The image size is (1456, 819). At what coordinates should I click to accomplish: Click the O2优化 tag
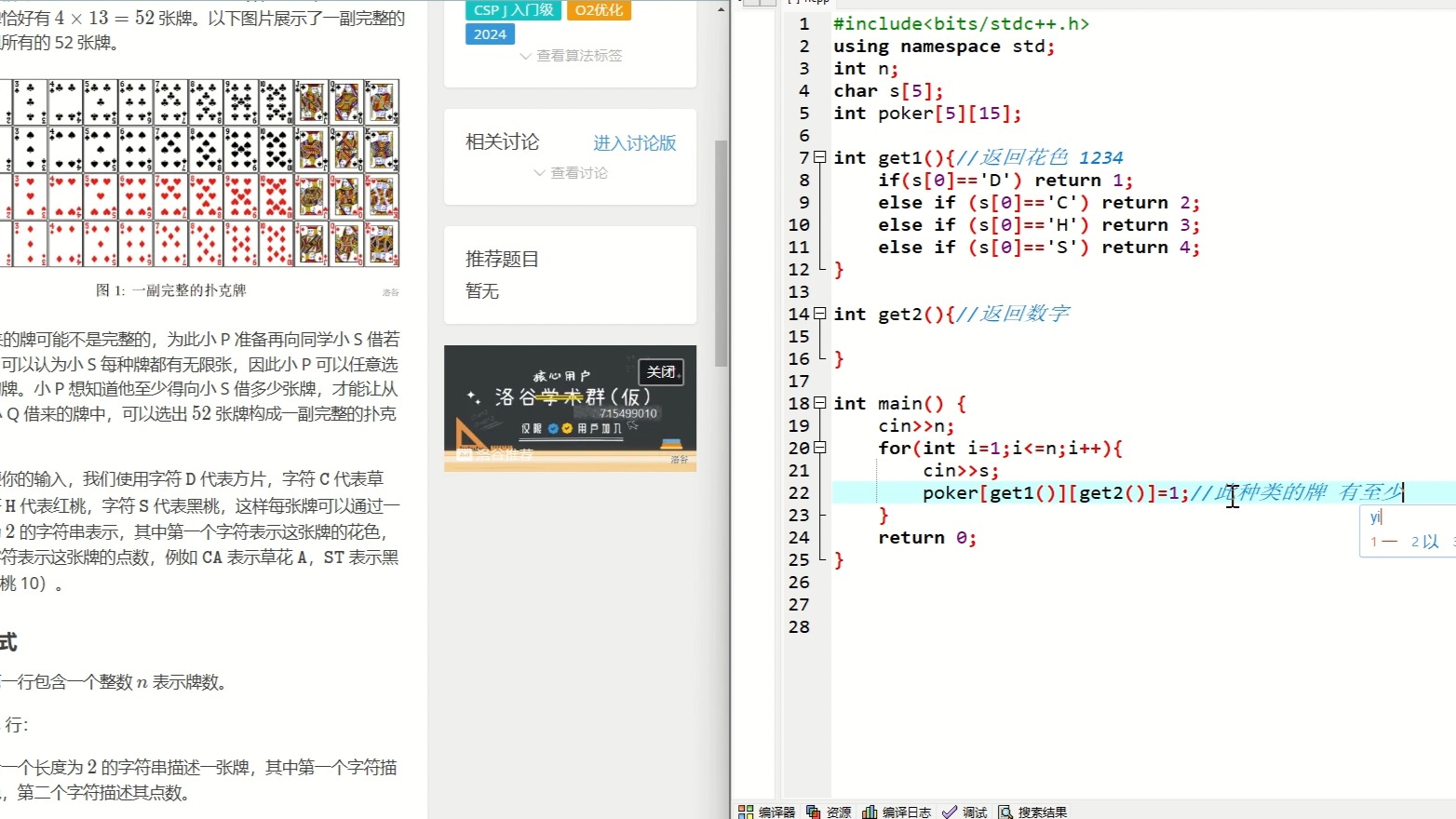(x=599, y=10)
